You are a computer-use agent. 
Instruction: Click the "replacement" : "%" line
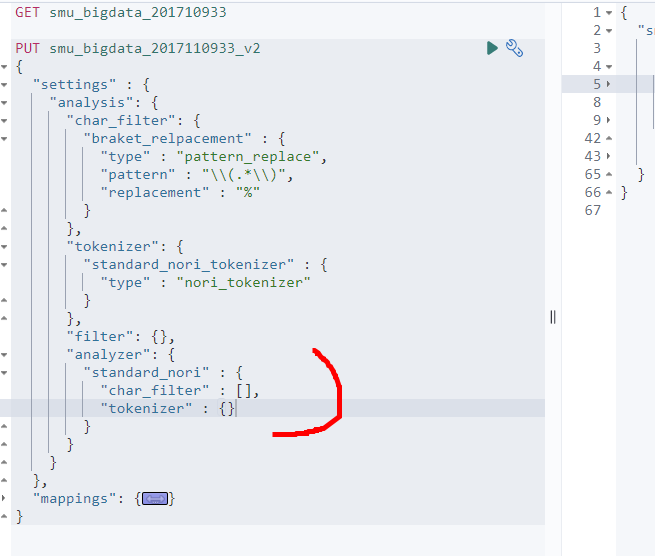coord(180,193)
